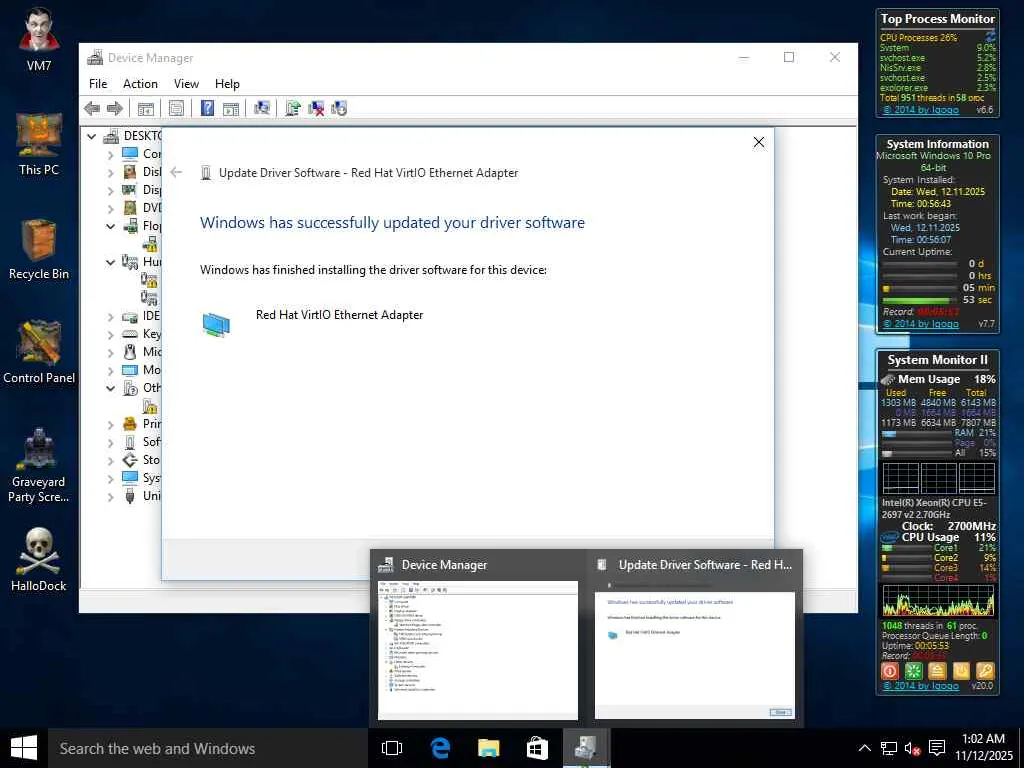Expand the Computer (Cor...) category chevron
Screen dimensions: 1024x768
110,155
